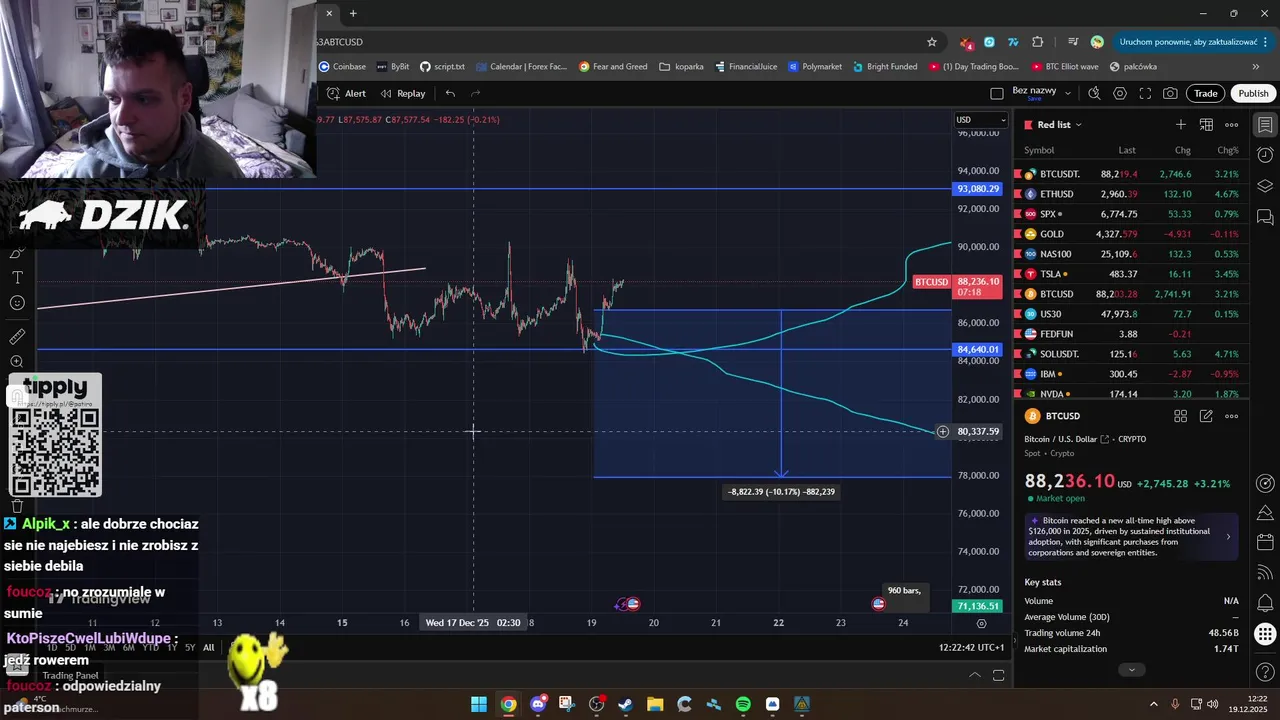Image resolution: width=1280 pixels, height=720 pixels.
Task: Open timezone 12:22:42 UTC+1 selector
Action: pos(971,648)
